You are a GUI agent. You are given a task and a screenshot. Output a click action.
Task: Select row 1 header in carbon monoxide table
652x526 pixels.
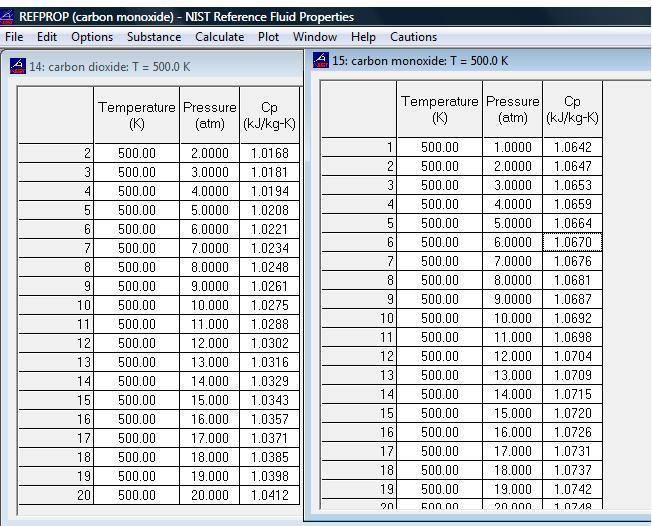click(x=358, y=147)
